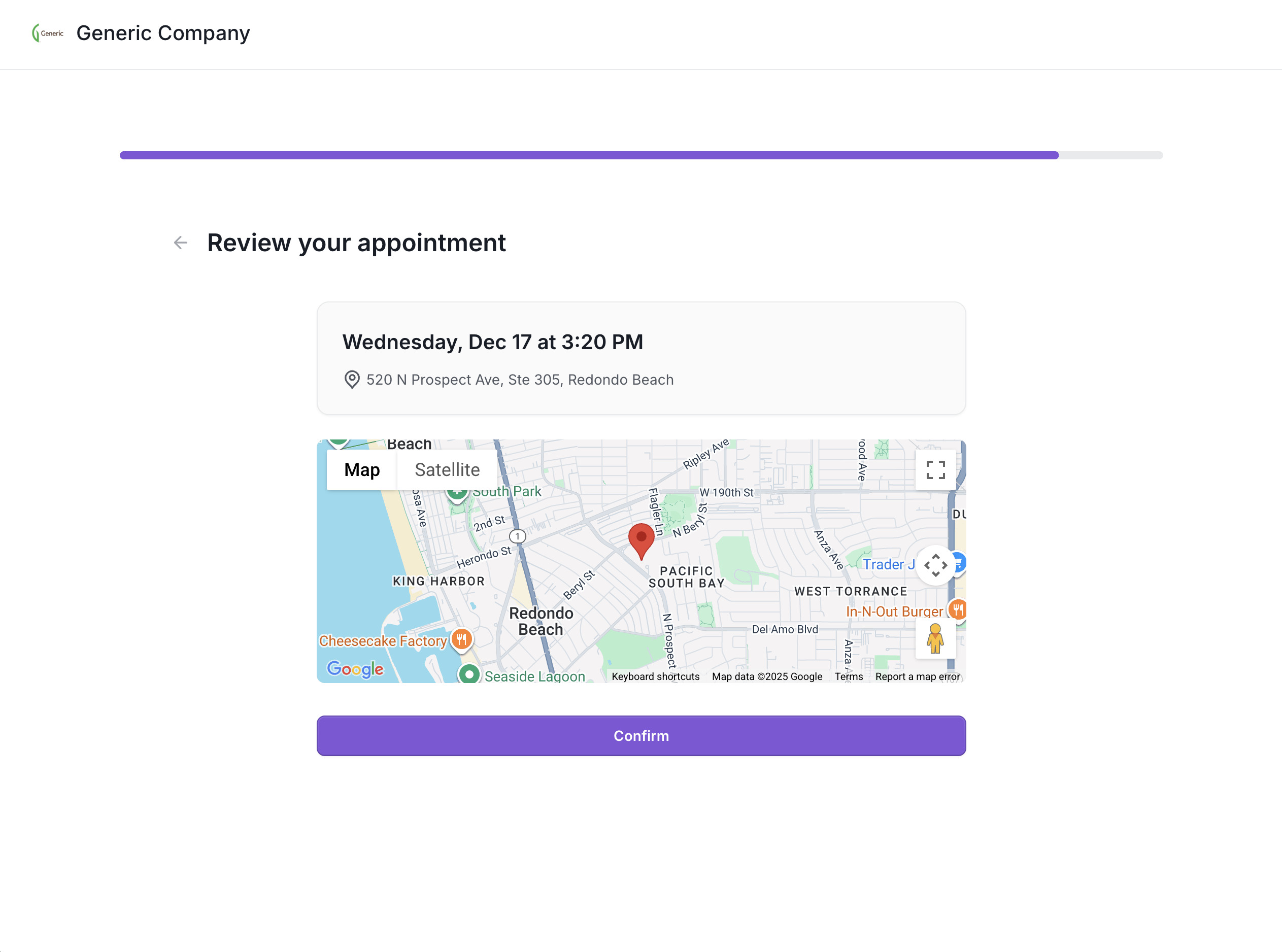The image size is (1282, 952).
Task: Click the purple progress bar
Action: pos(588,155)
